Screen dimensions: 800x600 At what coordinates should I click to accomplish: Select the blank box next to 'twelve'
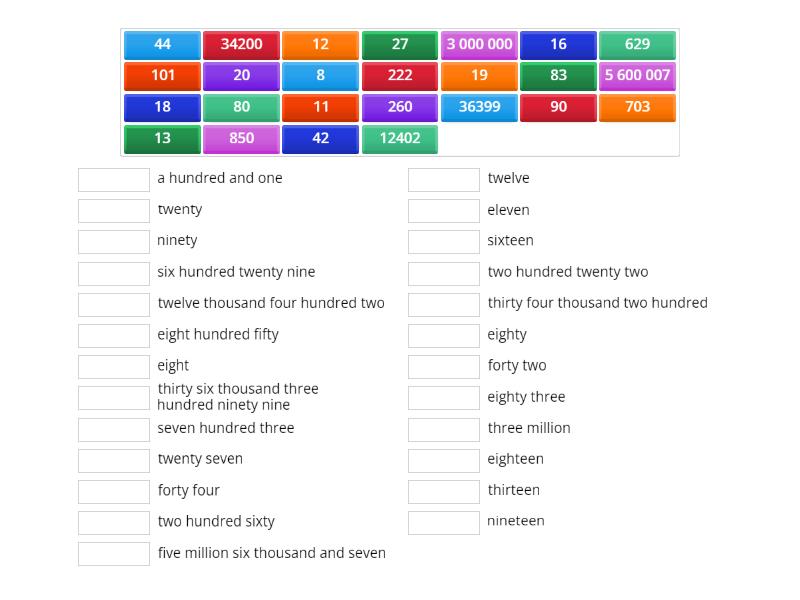[444, 179]
